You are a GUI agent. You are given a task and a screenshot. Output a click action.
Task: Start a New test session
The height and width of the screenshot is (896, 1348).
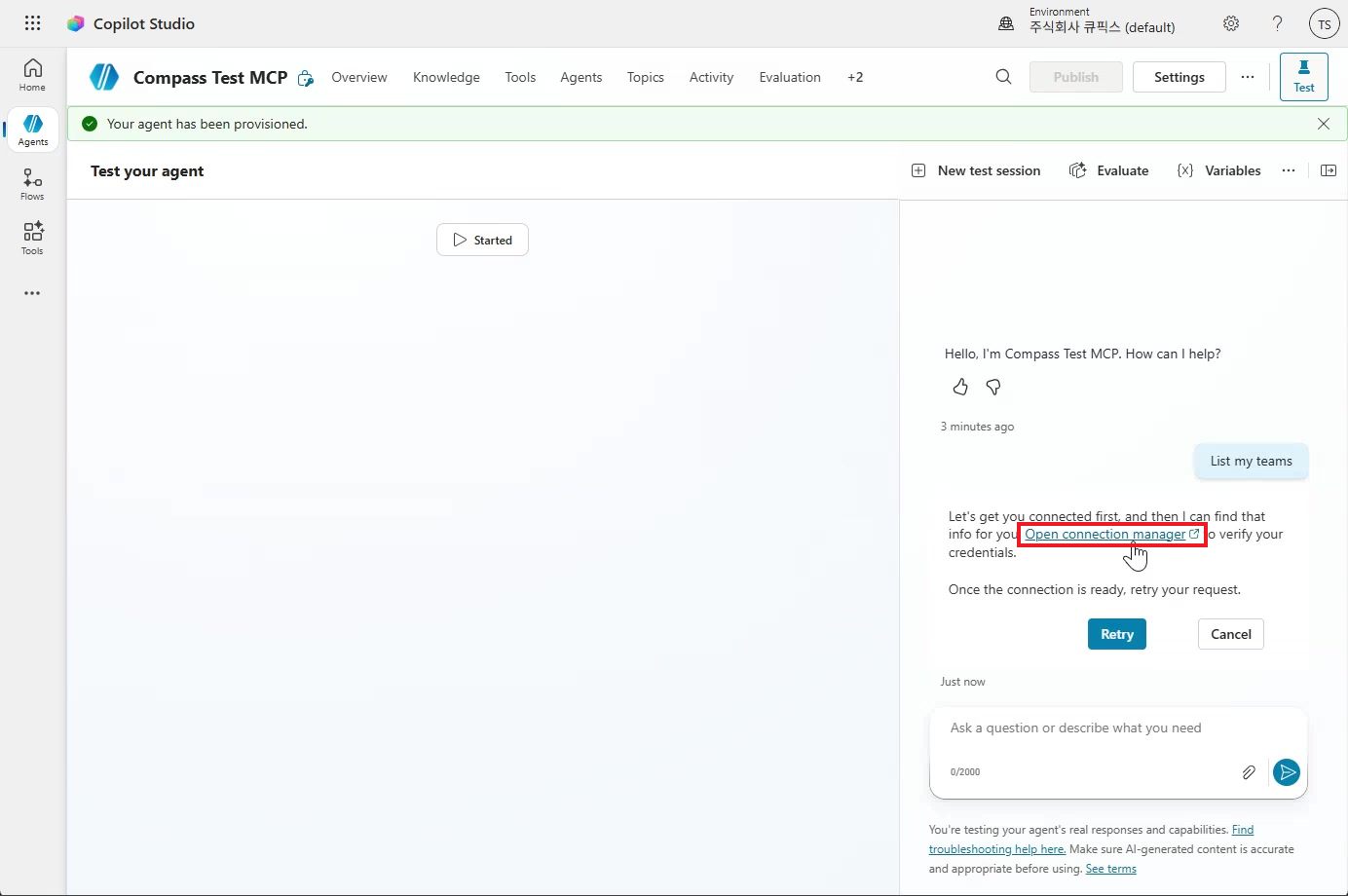click(976, 170)
